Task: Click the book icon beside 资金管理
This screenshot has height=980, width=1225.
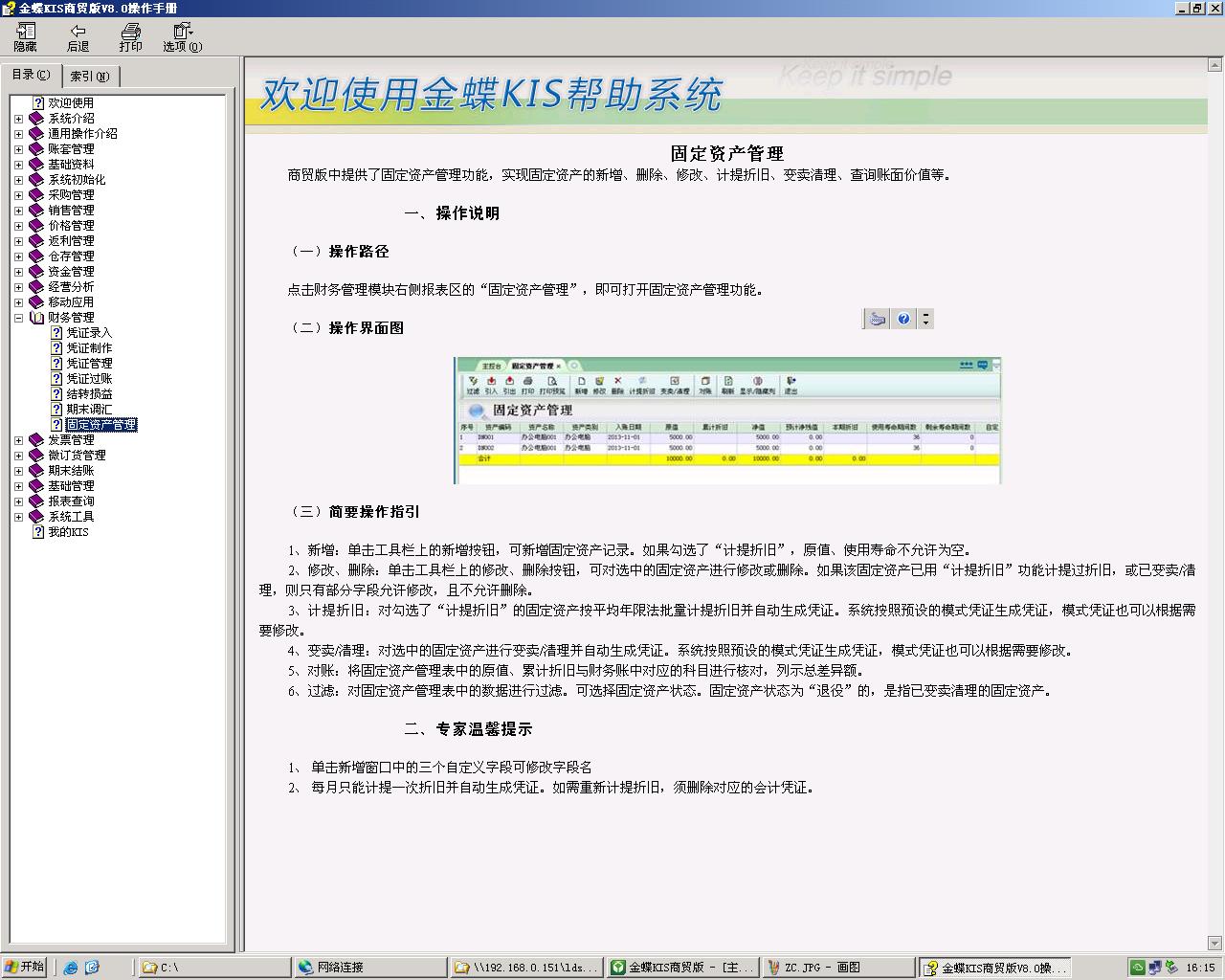Action: (36, 272)
